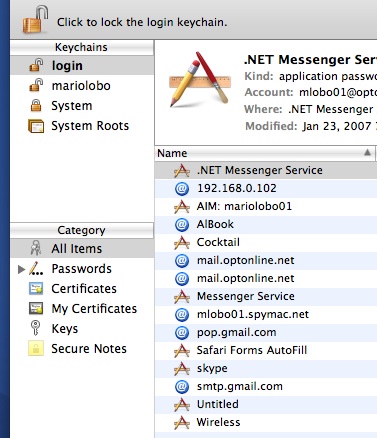
Task: Click the application icon beside Cocktail
Action: (x=182, y=243)
